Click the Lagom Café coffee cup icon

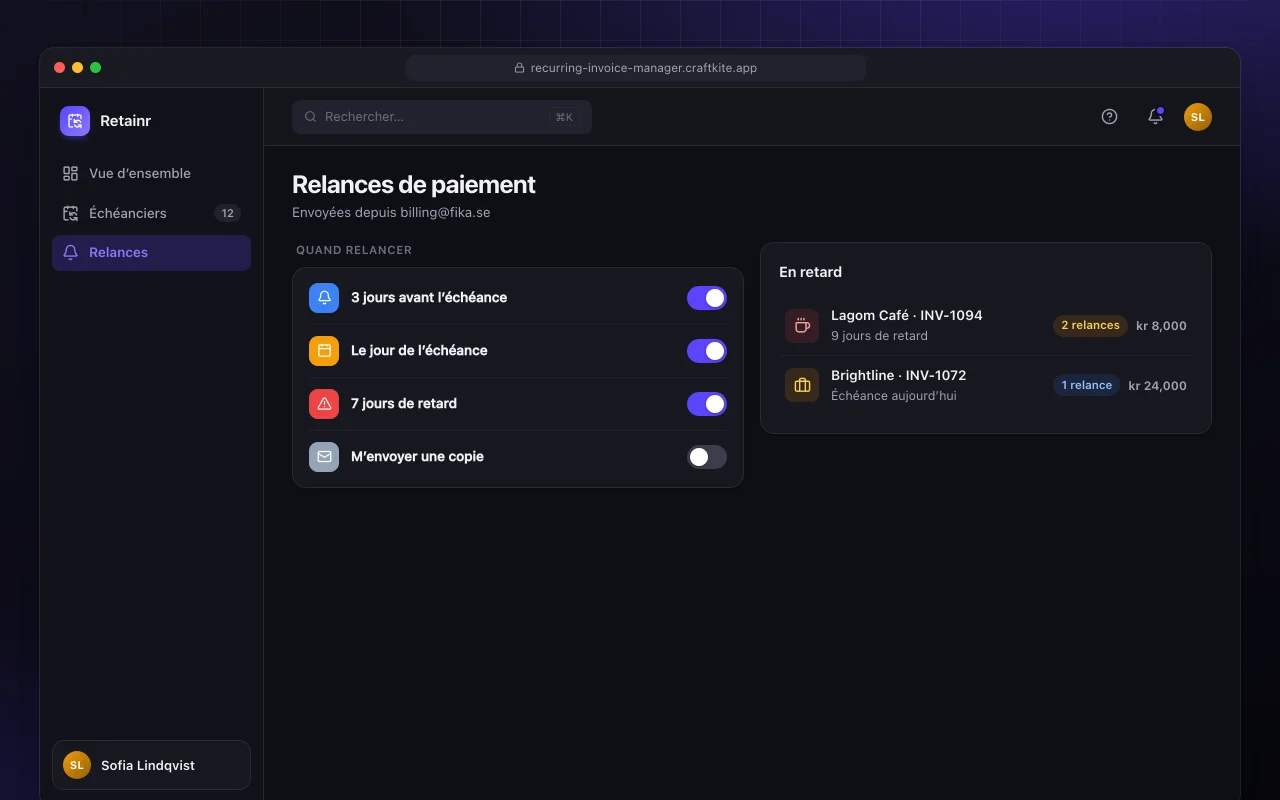802,326
